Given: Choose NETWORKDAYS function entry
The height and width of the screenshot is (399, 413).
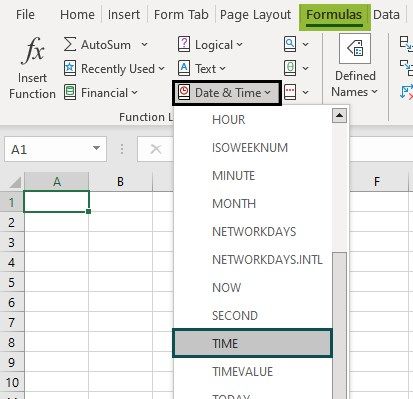Looking at the screenshot, I should coord(252,232).
